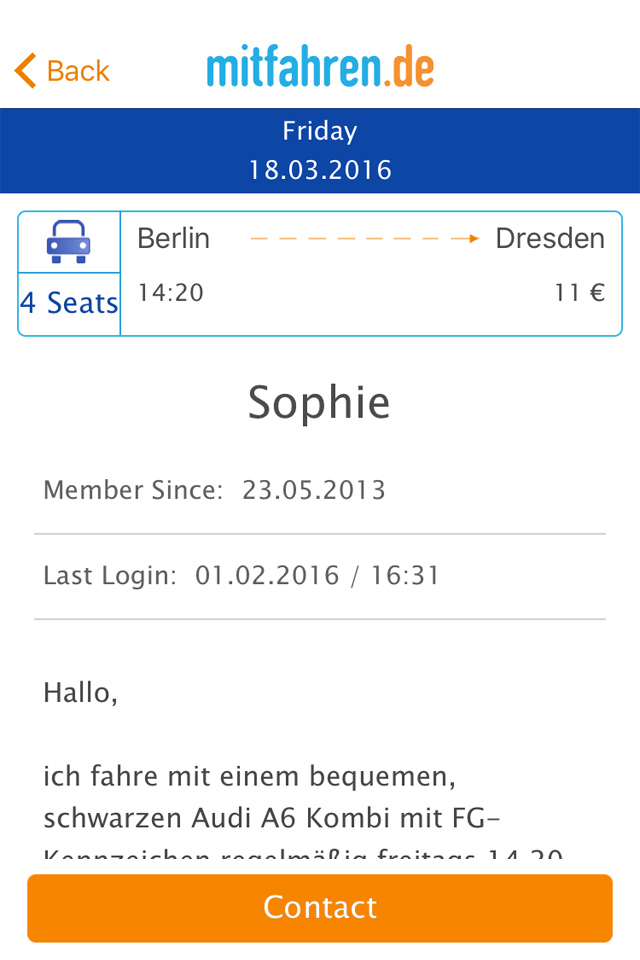This screenshot has height=960, width=640.
Task: Tap the driver name Sophie
Action: 319,402
